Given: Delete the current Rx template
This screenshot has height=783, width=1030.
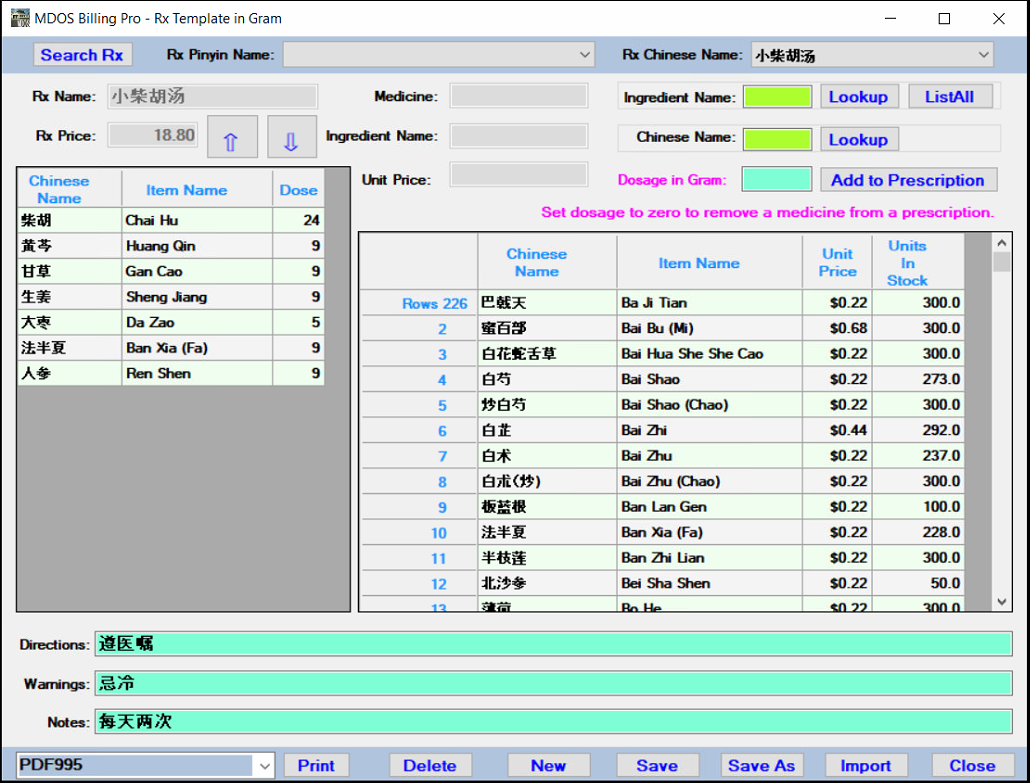Looking at the screenshot, I should [x=430, y=764].
